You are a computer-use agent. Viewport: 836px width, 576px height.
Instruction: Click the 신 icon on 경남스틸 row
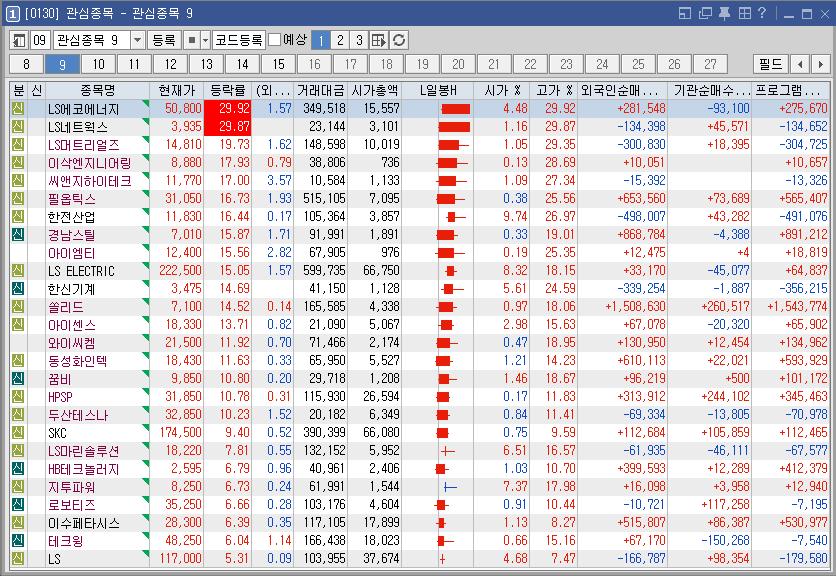18,235
